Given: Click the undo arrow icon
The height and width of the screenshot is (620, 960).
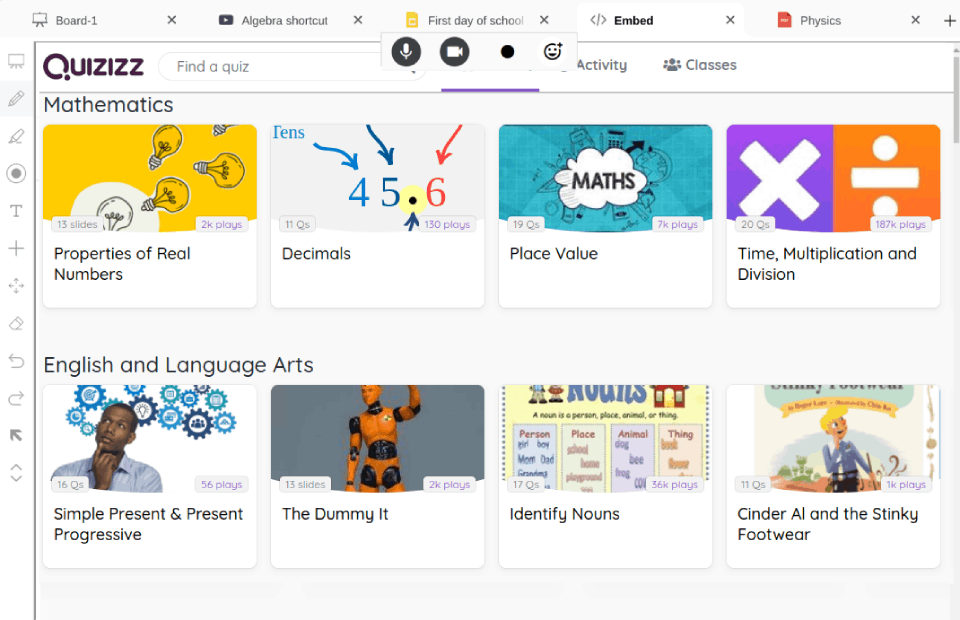Looking at the screenshot, I should coord(16,361).
